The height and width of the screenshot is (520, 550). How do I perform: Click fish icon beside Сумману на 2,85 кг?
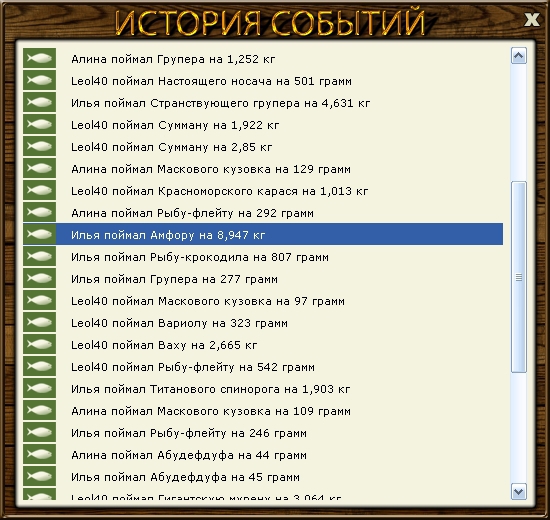click(39, 146)
